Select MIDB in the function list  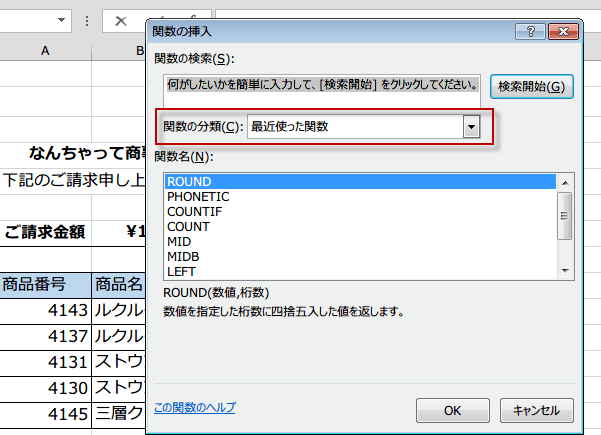point(360,256)
